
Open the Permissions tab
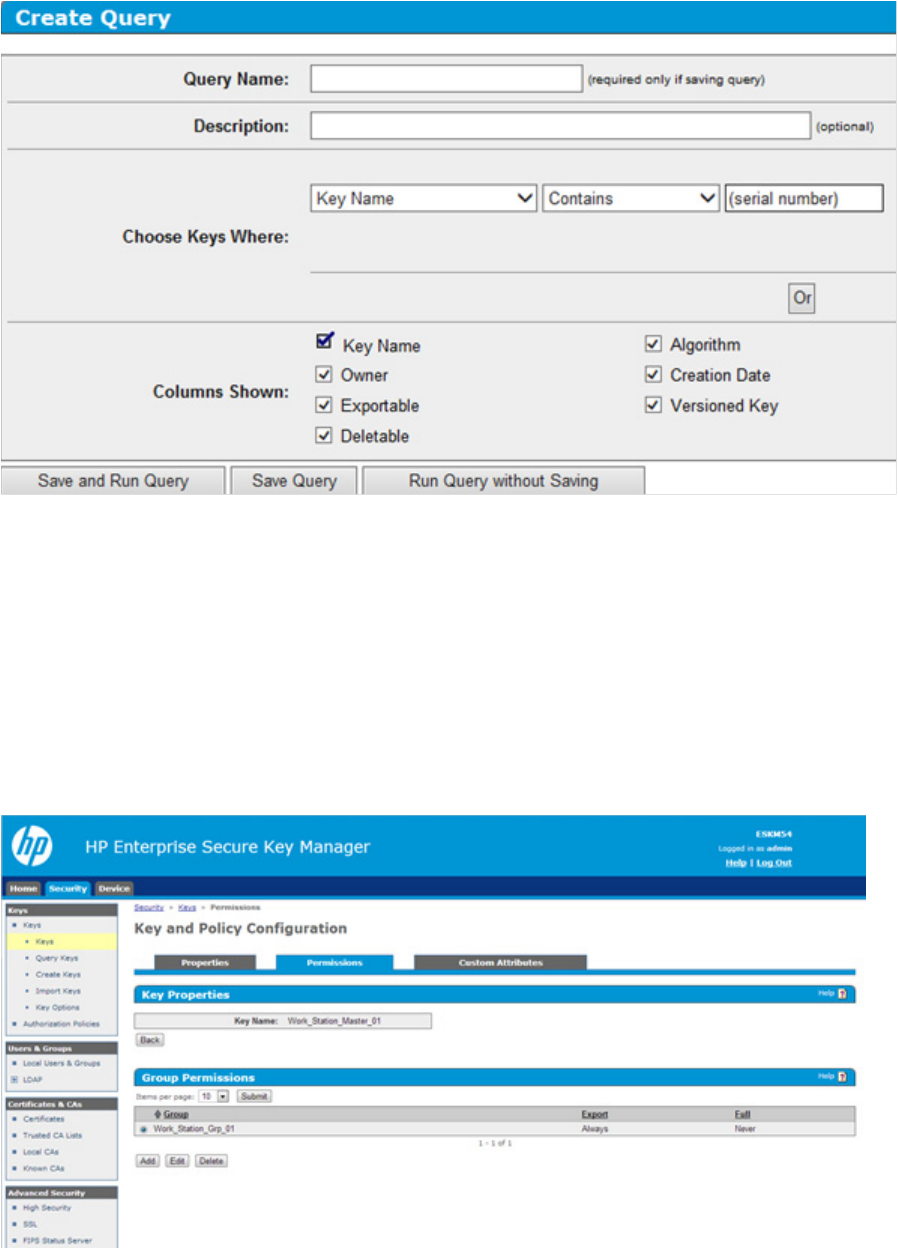pos(334,962)
